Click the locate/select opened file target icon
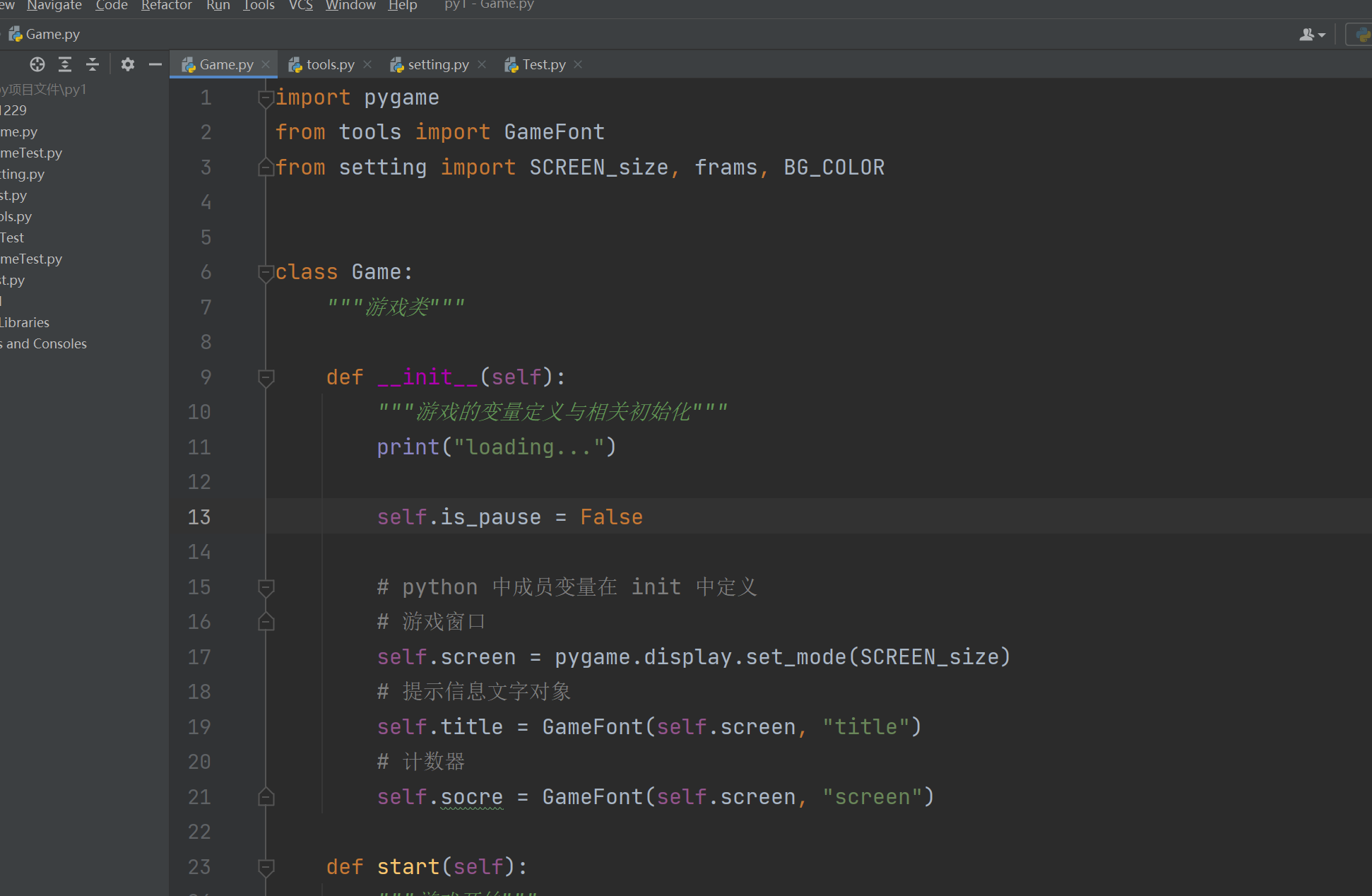Image resolution: width=1372 pixels, height=896 pixels. (x=37, y=65)
